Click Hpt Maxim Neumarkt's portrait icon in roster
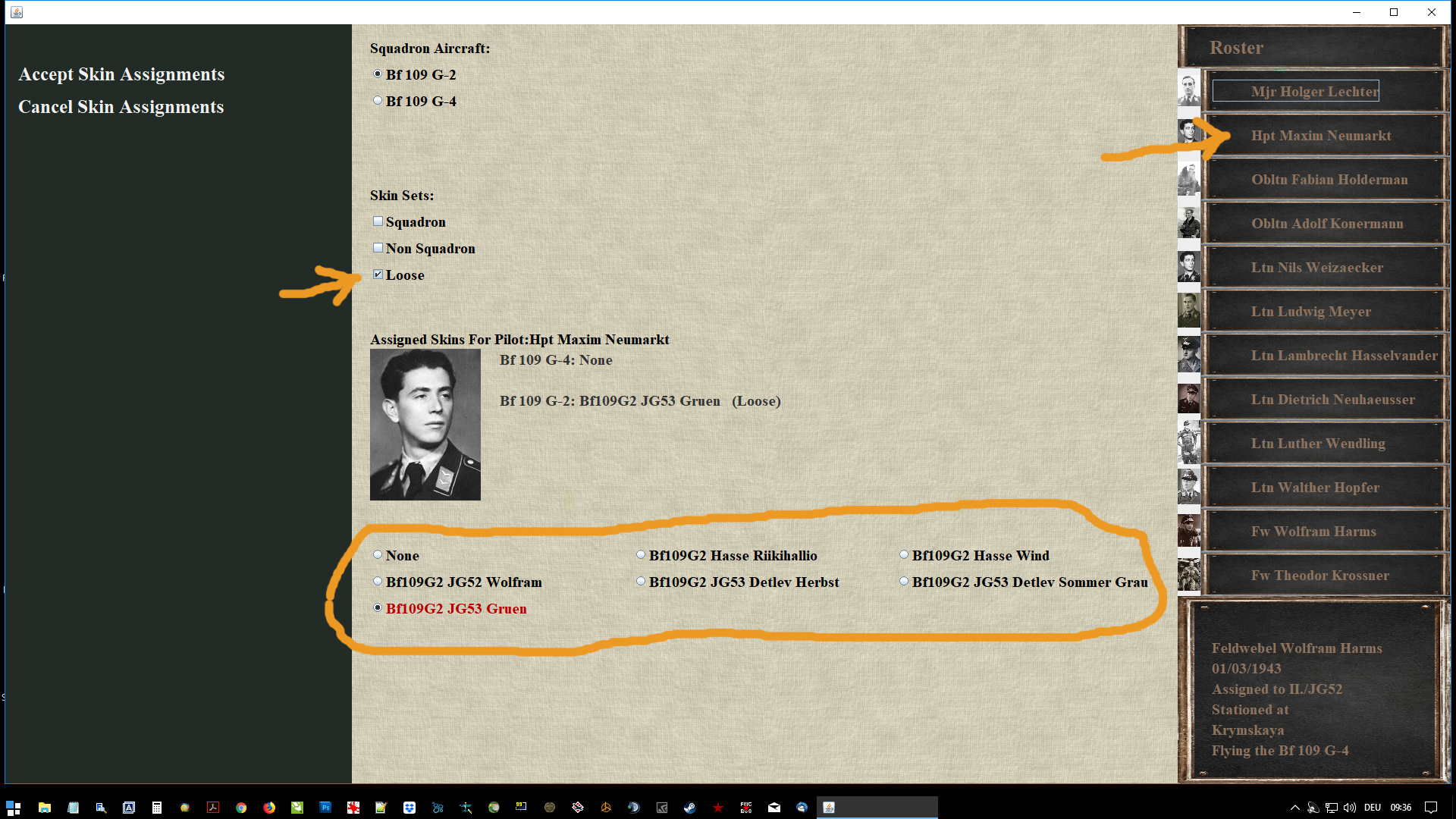Viewport: 1456px width, 819px height. pyautogui.click(x=1188, y=132)
